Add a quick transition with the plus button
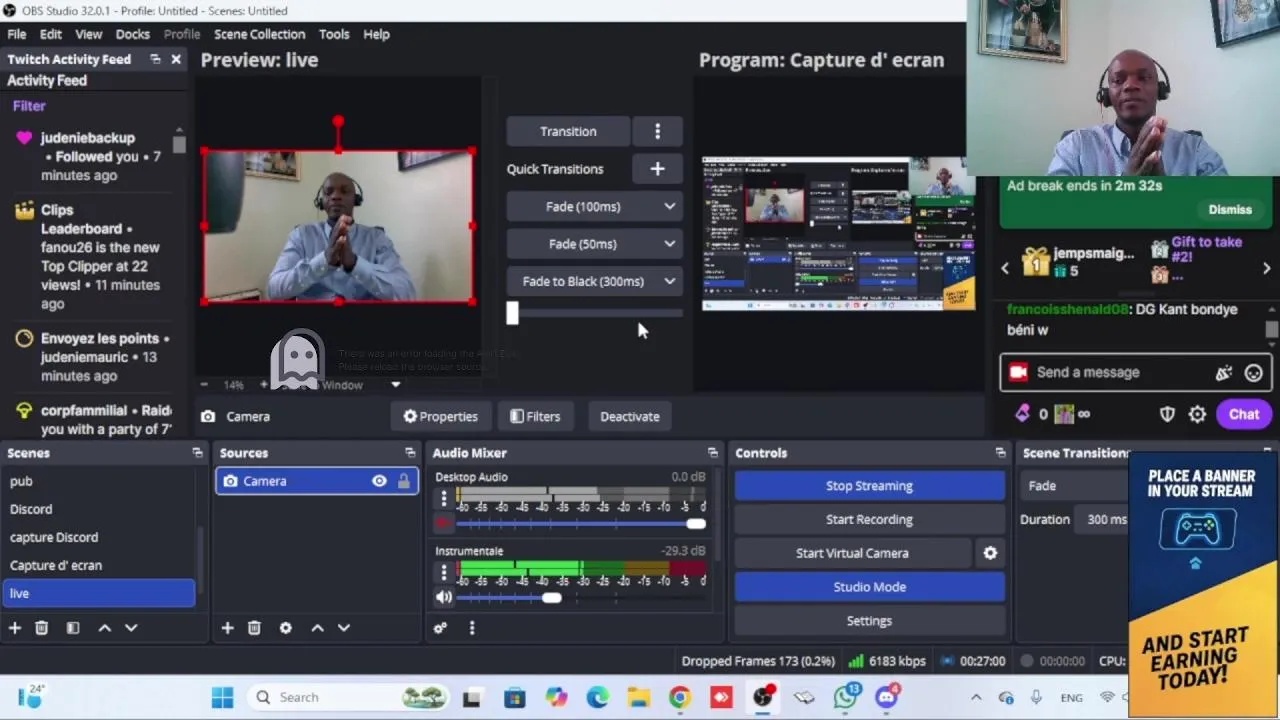1280x720 pixels. coord(657,169)
